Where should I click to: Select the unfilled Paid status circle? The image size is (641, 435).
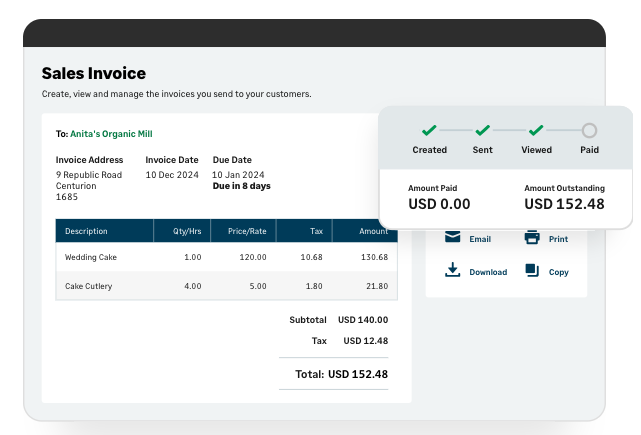pyautogui.click(x=589, y=130)
